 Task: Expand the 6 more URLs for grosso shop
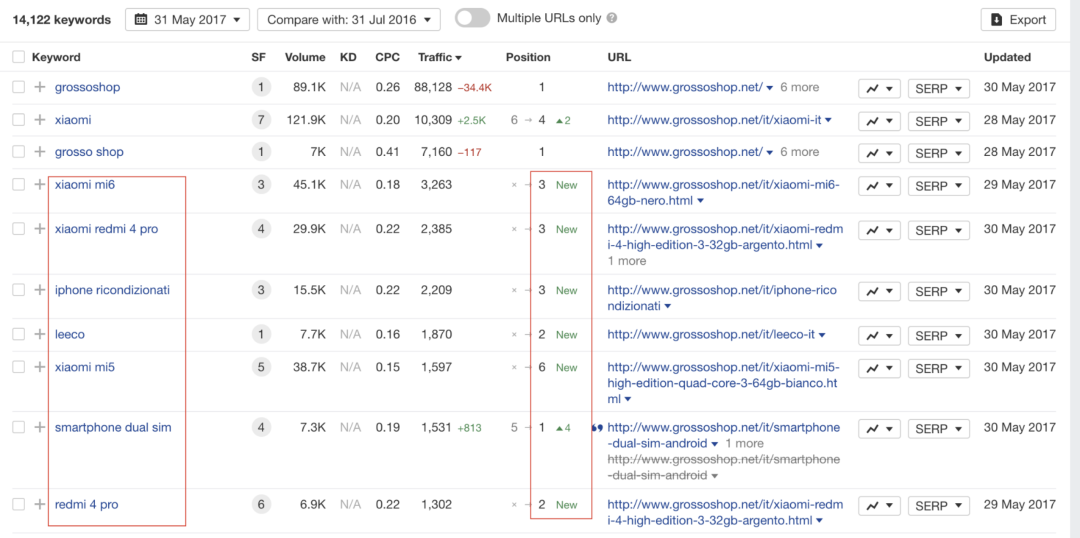799,152
